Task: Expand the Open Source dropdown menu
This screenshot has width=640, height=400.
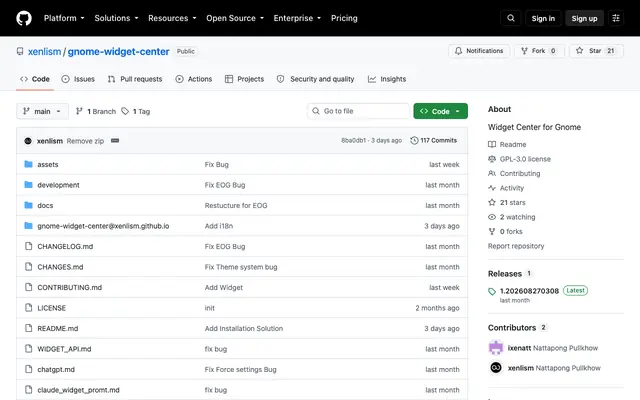Action: pos(235,18)
